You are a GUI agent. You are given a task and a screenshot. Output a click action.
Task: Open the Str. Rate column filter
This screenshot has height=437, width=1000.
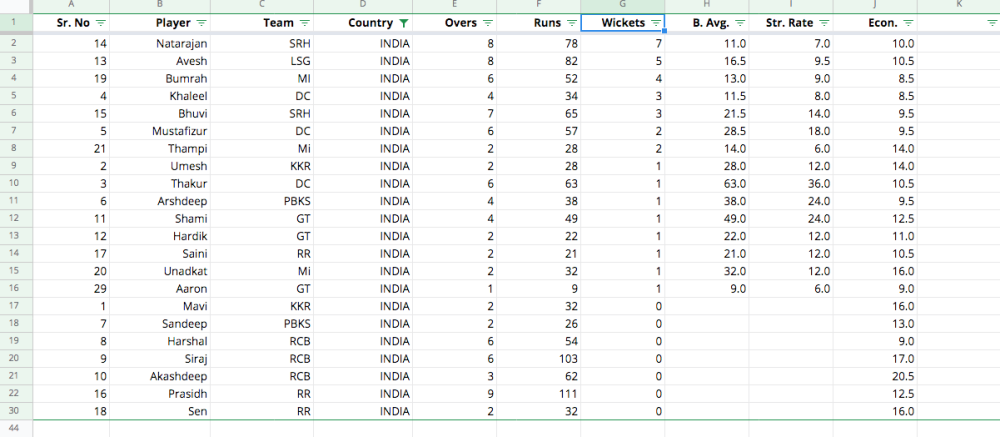pyautogui.click(x=824, y=23)
